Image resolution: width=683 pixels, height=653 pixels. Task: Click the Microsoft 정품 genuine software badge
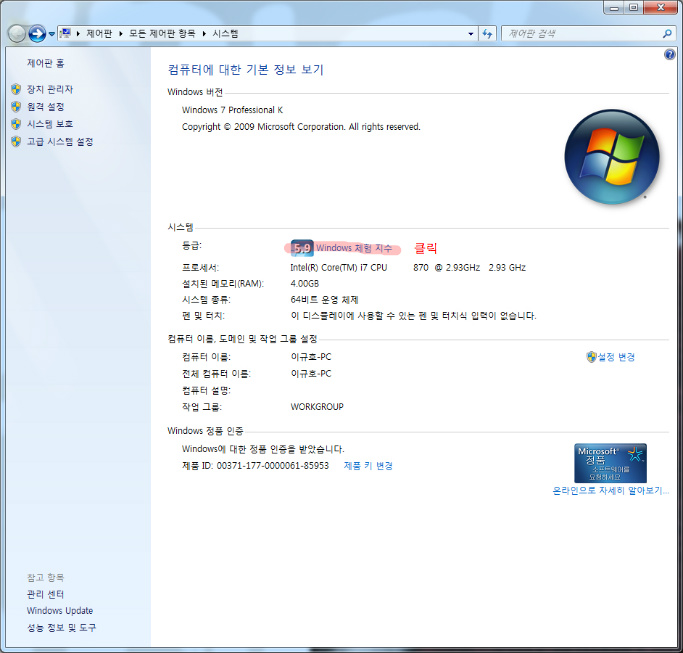pos(610,463)
